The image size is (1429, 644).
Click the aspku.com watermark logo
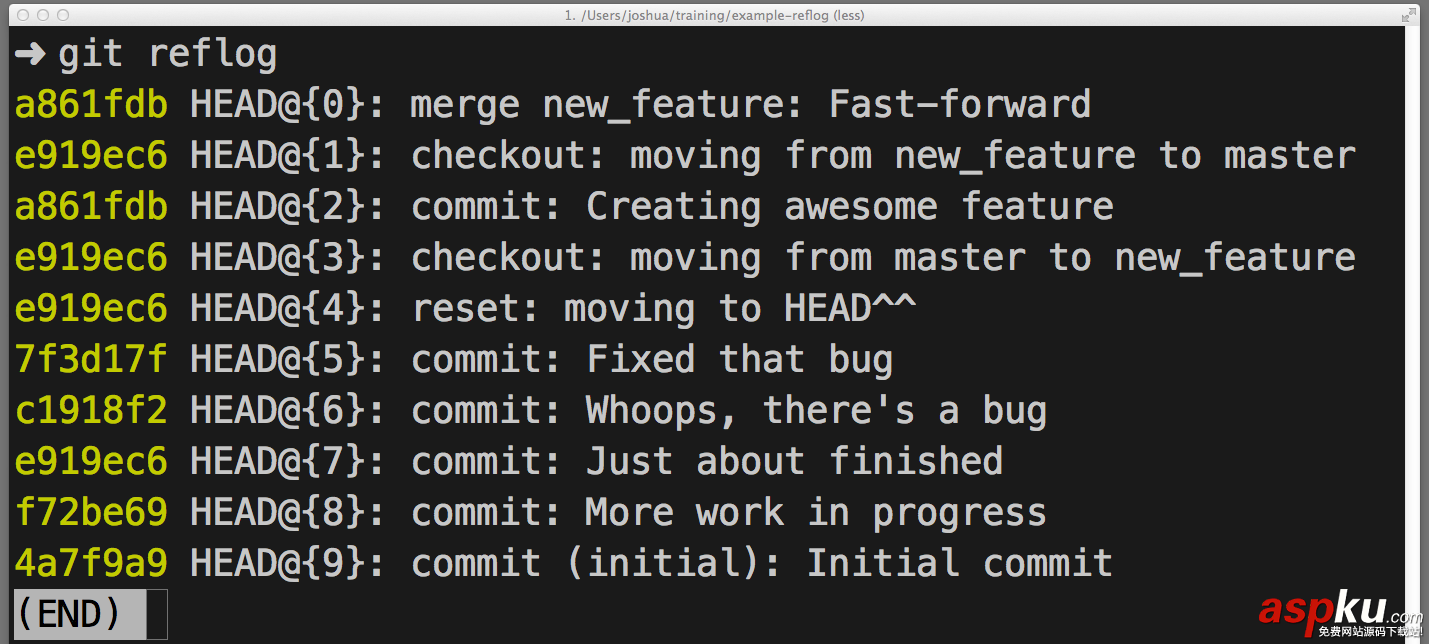[1339, 611]
